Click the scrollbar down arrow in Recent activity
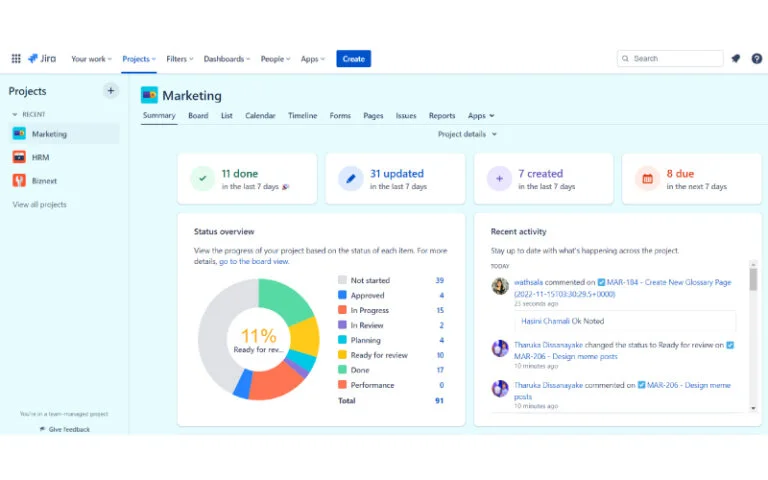768x480 pixels. (x=753, y=408)
